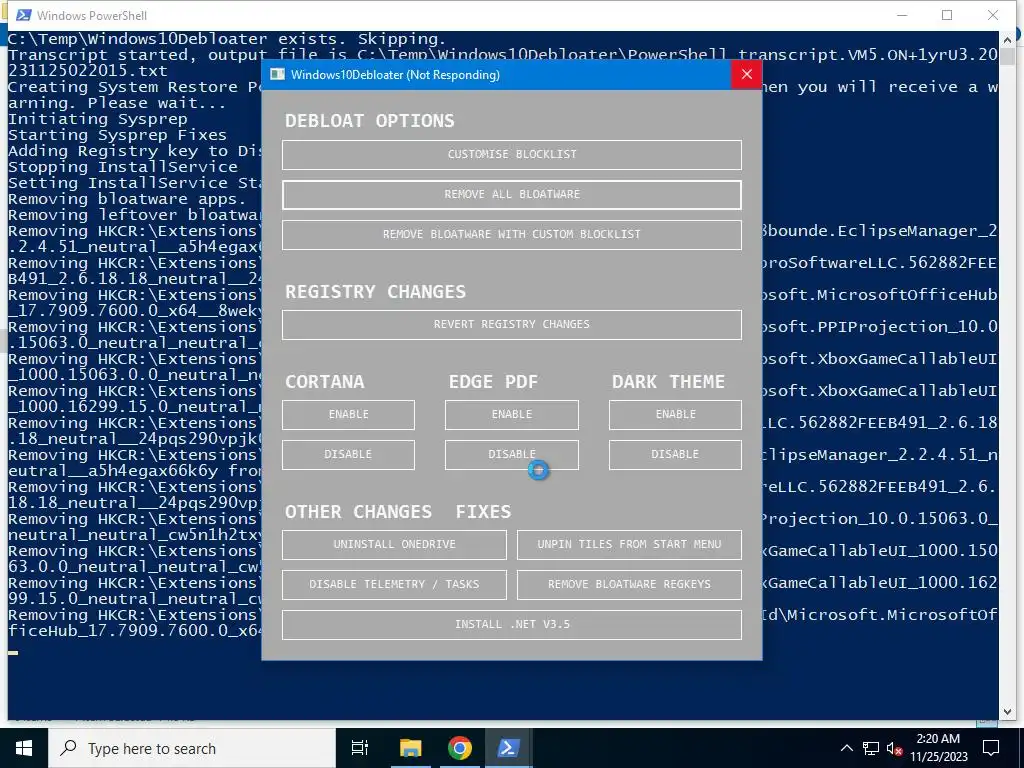Click 'Starting Sysprep Fixes' line in PowerShell
Viewport: 1024px width, 768px height.
[118, 135]
